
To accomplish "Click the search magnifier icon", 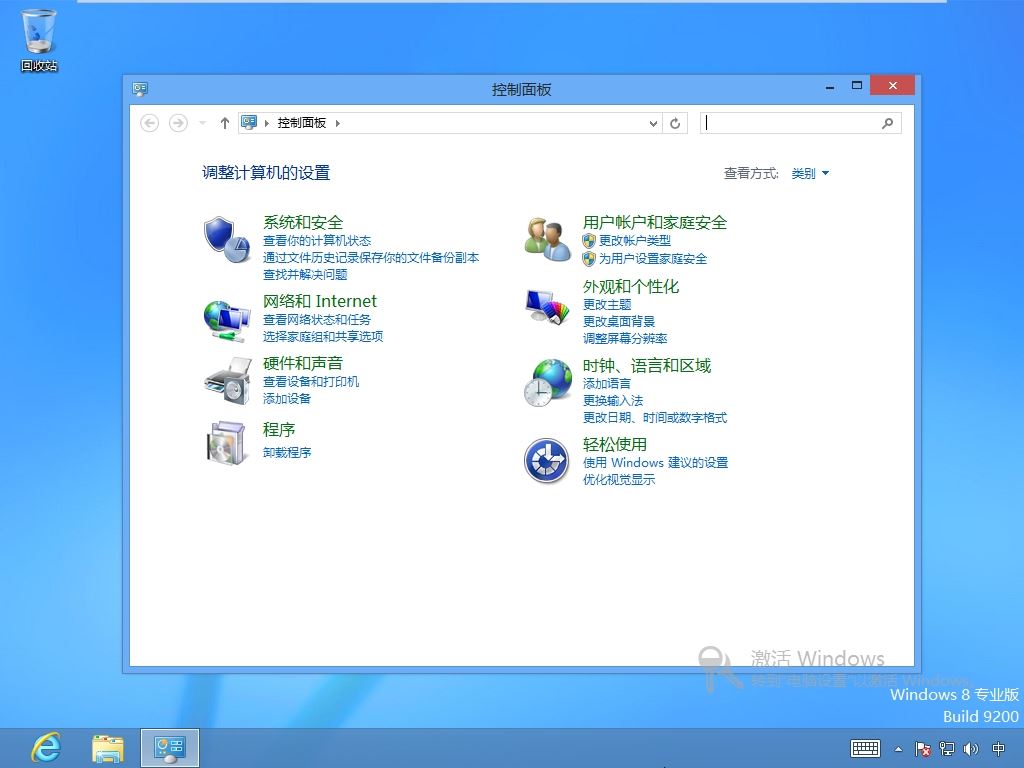I will tap(887, 123).
